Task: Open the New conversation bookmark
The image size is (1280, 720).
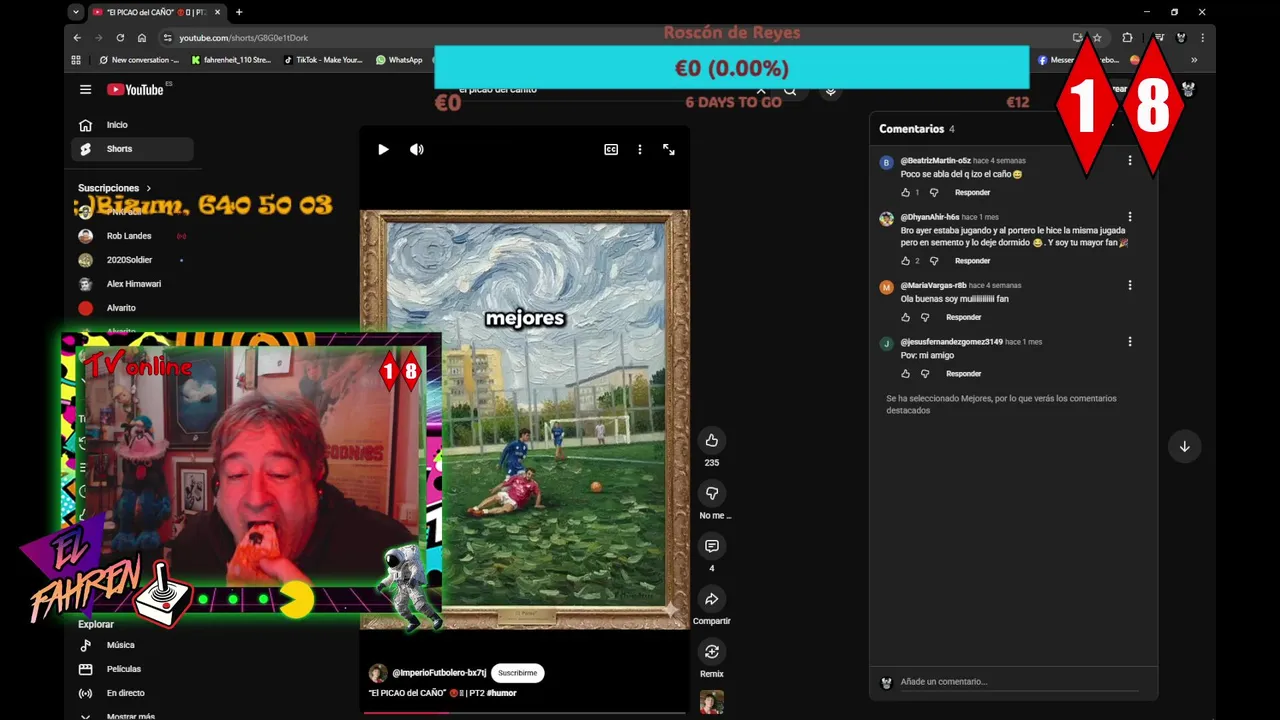Action: 139,60
